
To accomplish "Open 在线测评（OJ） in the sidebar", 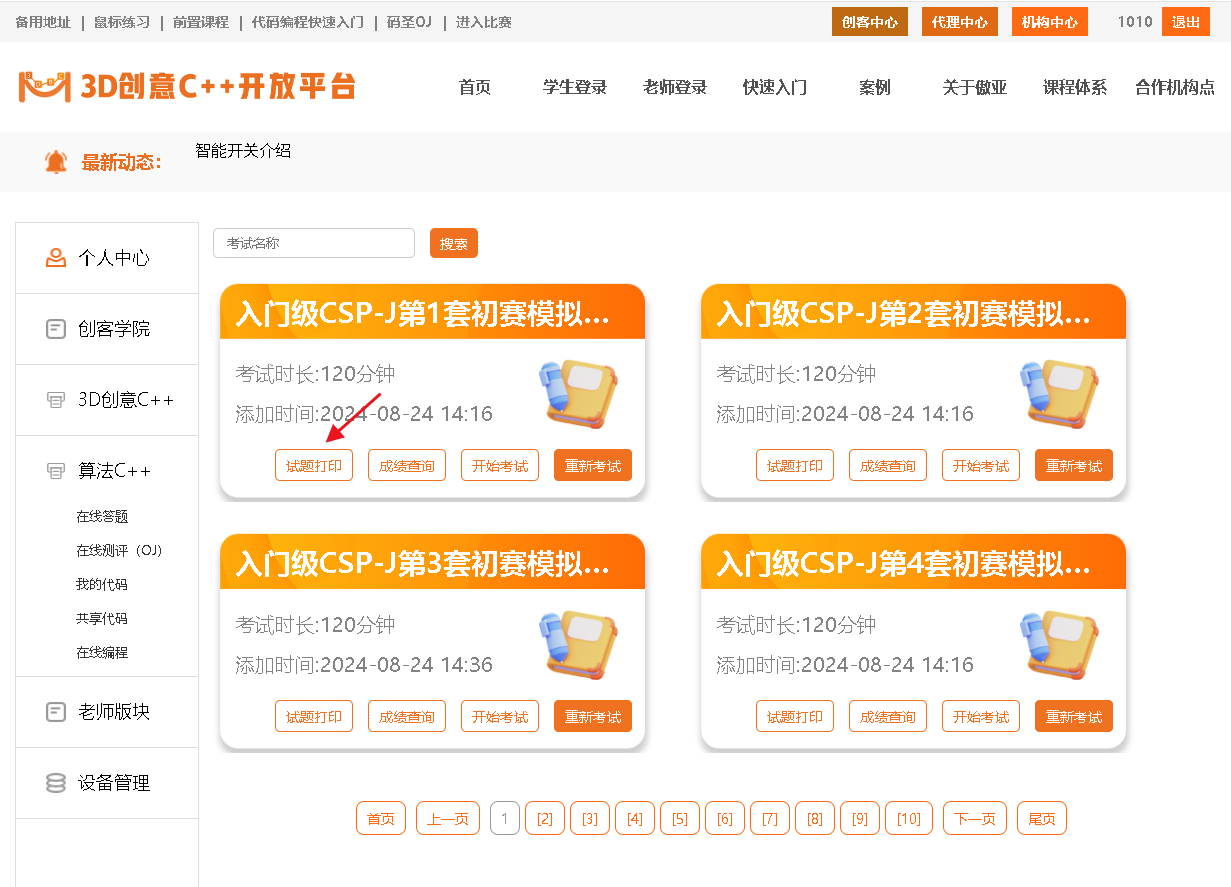I will click(x=118, y=551).
